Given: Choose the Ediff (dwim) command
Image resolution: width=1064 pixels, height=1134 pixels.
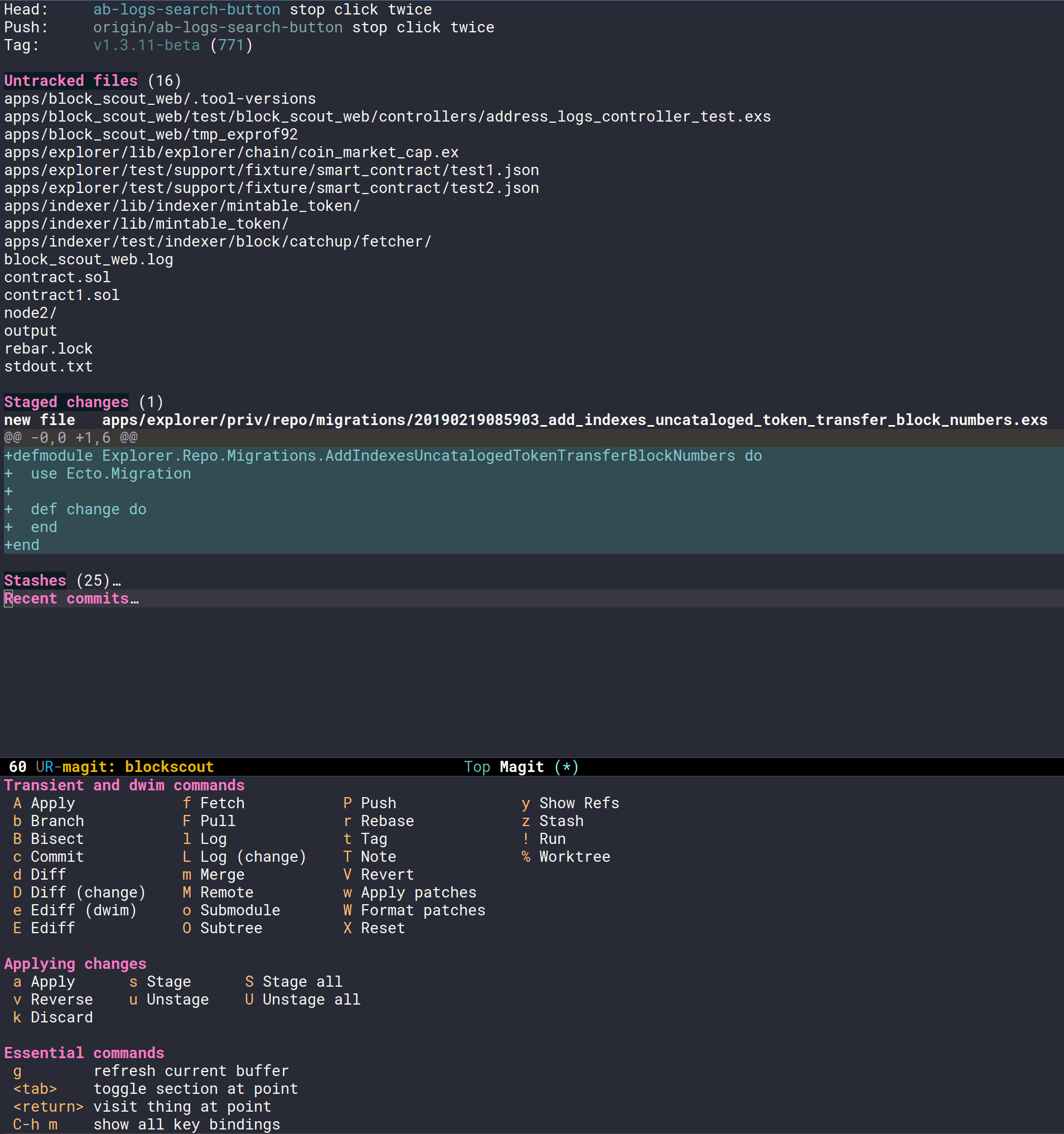Looking at the screenshot, I should (x=75, y=910).
